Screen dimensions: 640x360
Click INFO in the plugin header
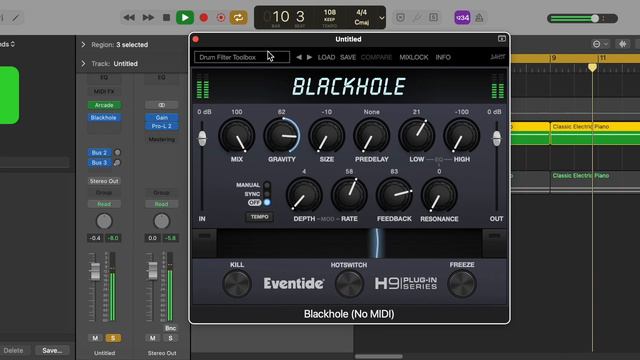pyautogui.click(x=443, y=58)
